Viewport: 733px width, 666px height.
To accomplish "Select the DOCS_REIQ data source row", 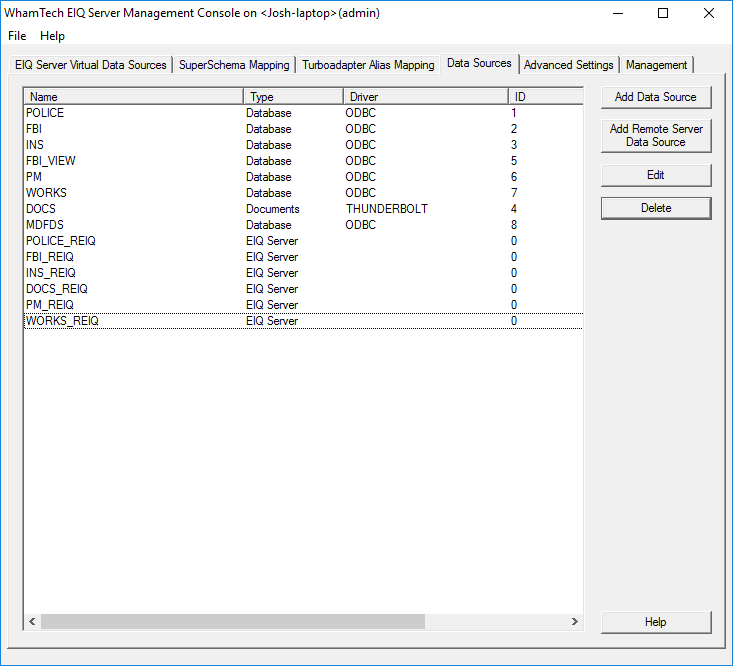I will pos(303,289).
